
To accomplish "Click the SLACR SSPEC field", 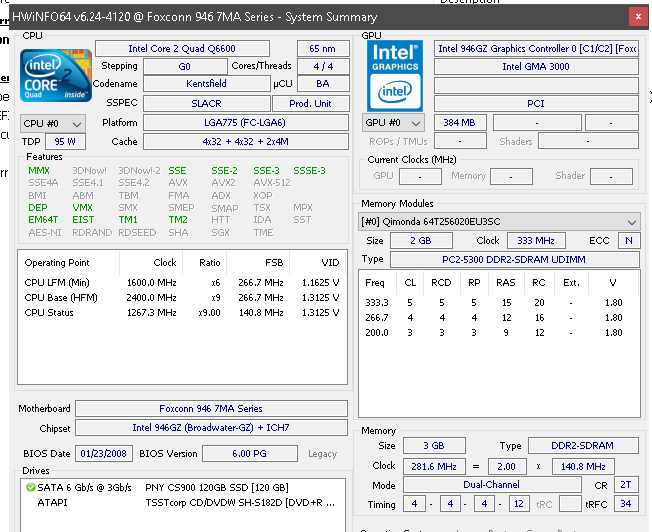I will (x=207, y=104).
